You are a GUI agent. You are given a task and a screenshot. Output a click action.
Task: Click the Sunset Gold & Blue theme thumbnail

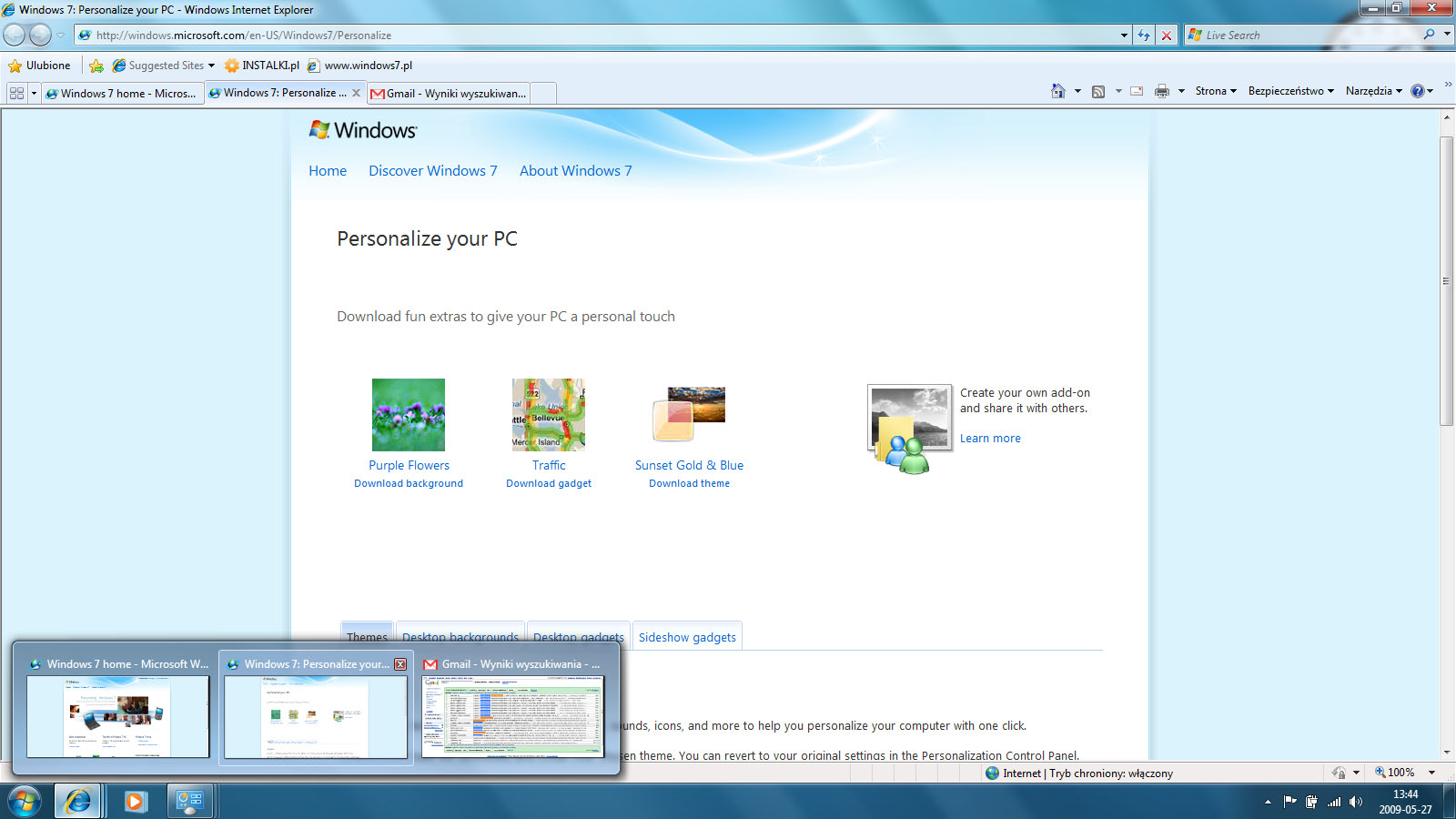(689, 415)
